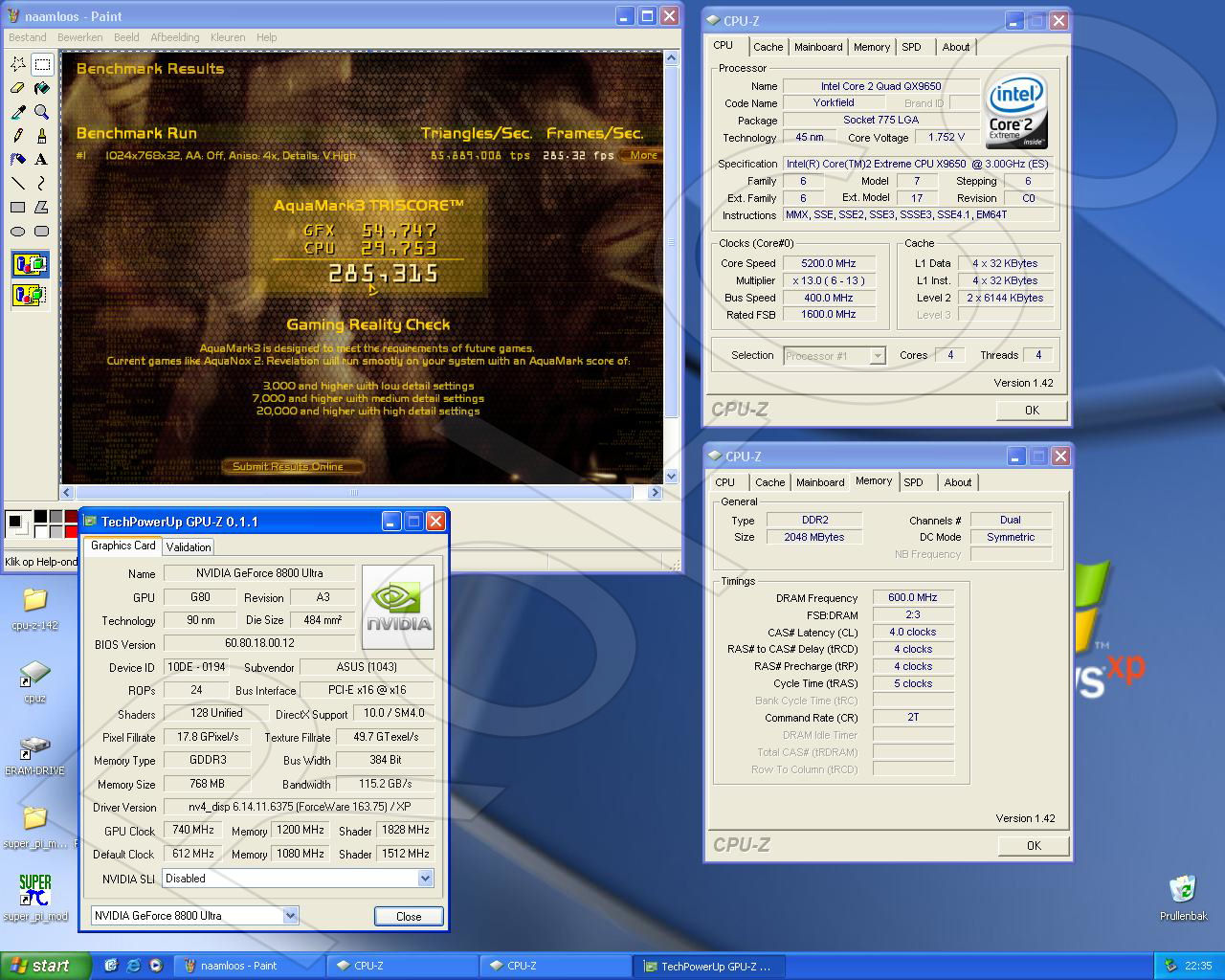Open the cpu-z-142 folder on desktop

(x=35, y=609)
